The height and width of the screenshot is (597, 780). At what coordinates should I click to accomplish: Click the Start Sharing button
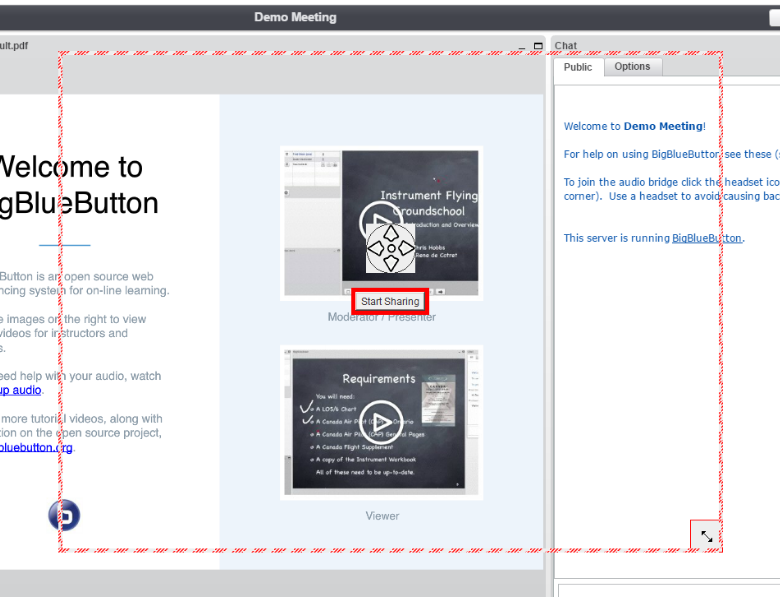click(390, 301)
